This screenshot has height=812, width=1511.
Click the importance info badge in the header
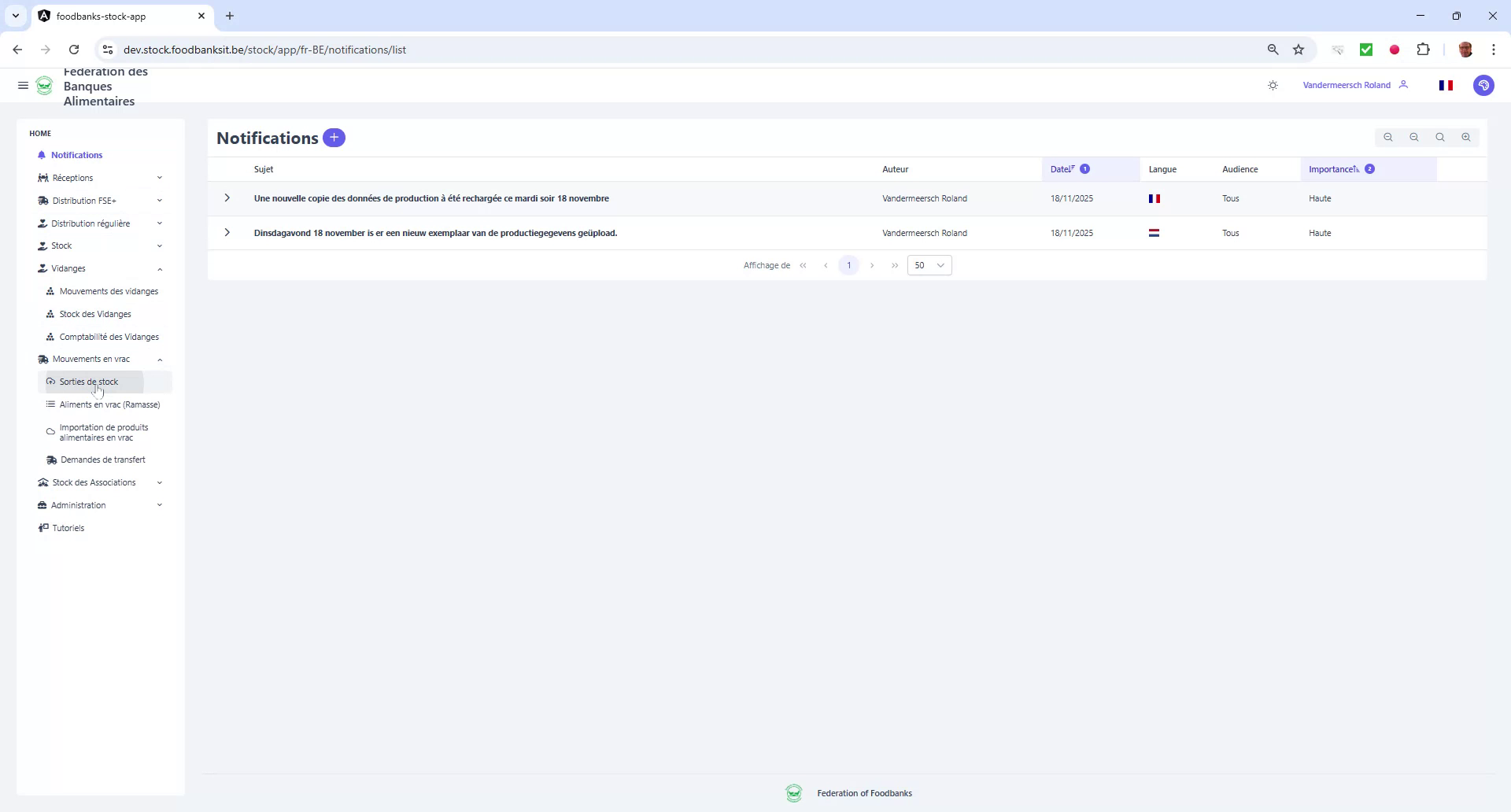[x=1371, y=168]
